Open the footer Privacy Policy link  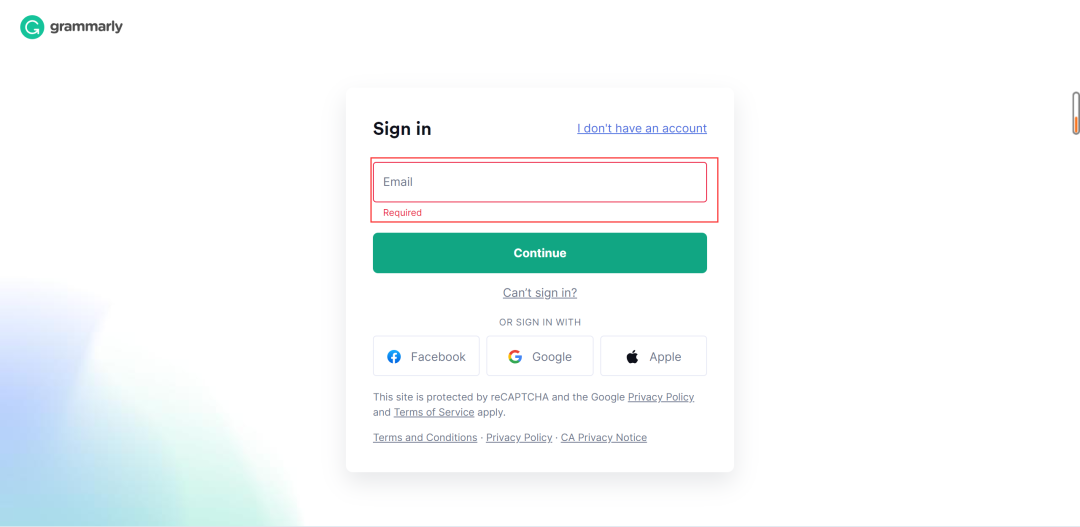(519, 437)
